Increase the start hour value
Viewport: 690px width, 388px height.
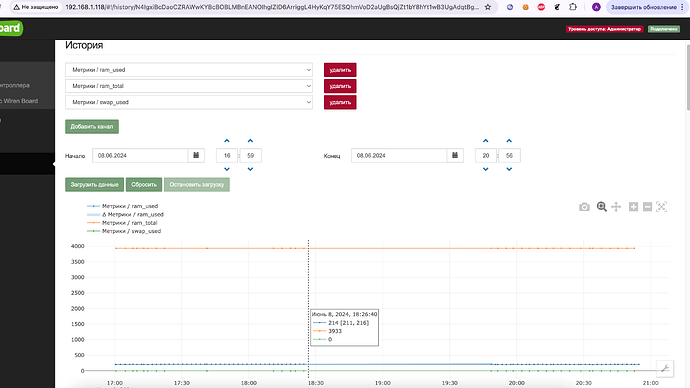point(227,141)
